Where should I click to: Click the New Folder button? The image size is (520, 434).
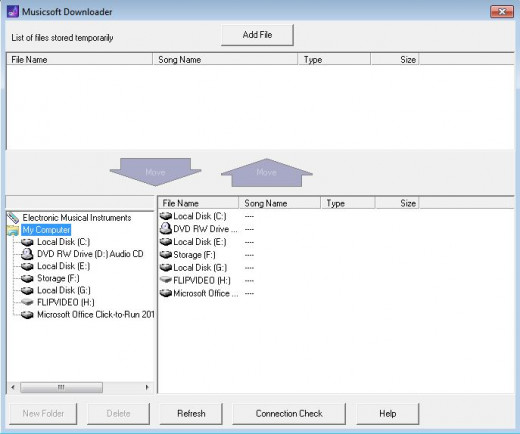(x=43, y=414)
